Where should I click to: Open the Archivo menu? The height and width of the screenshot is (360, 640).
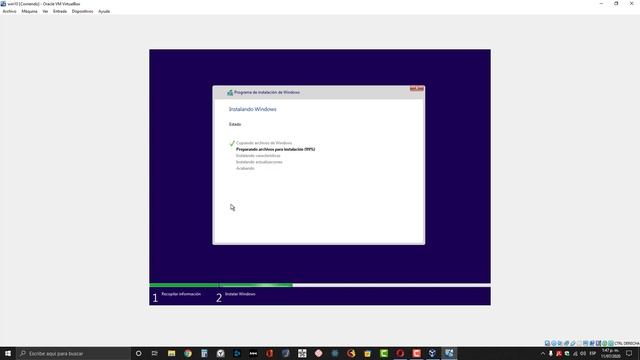tap(9, 11)
